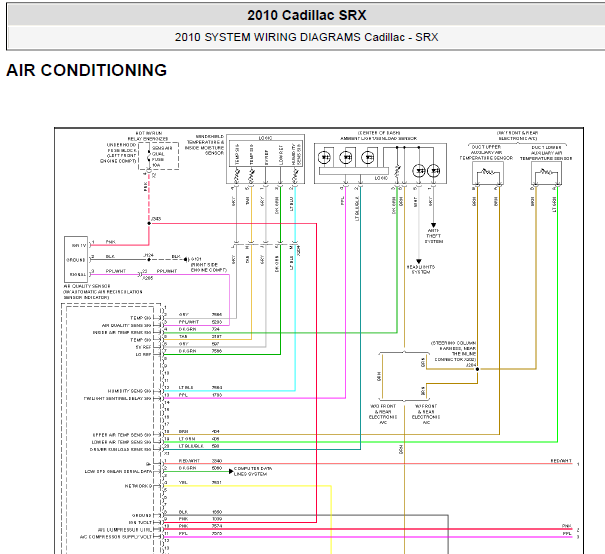Click the "AMBIENT LIGHT/SUNLOAD SENSOR" label
The image size is (605, 554).
pos(379,138)
